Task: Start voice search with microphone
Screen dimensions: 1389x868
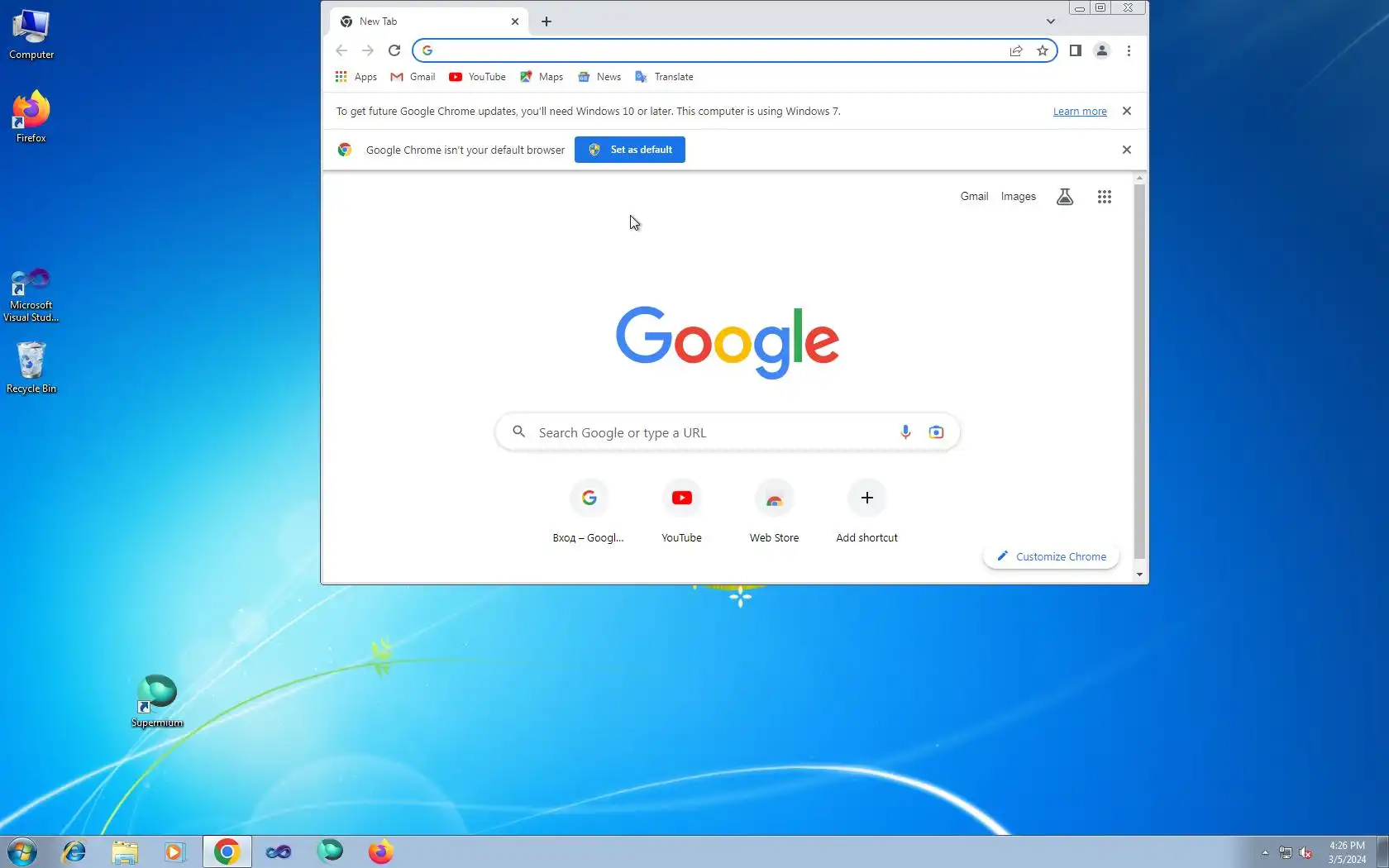Action: click(905, 432)
